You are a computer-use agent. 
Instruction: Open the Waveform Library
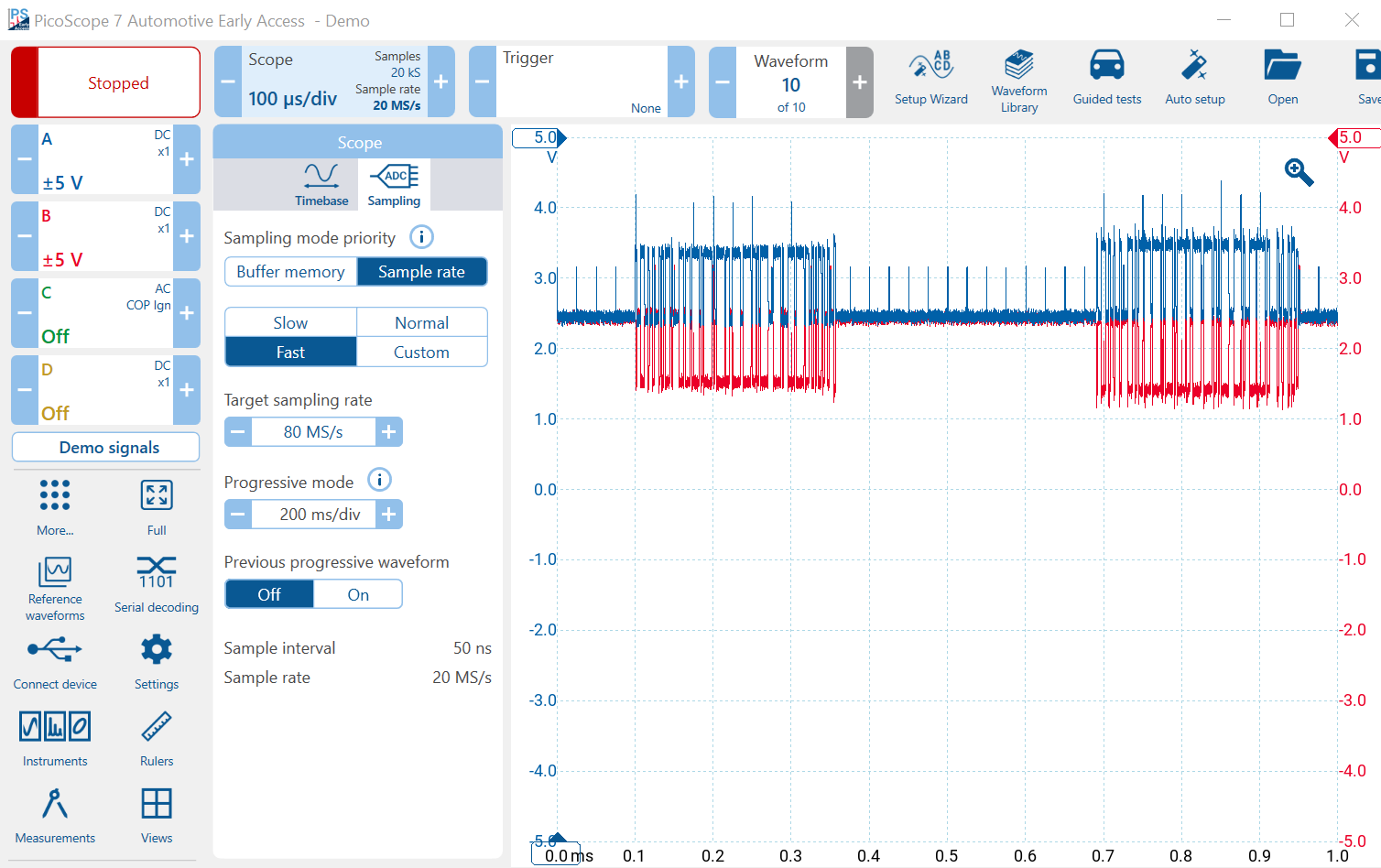click(x=1018, y=81)
